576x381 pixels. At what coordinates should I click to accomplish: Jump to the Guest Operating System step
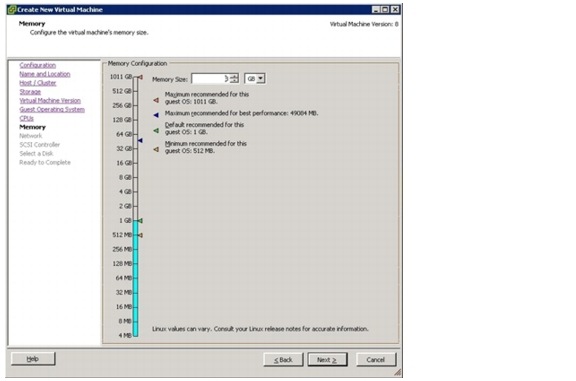tap(52, 109)
